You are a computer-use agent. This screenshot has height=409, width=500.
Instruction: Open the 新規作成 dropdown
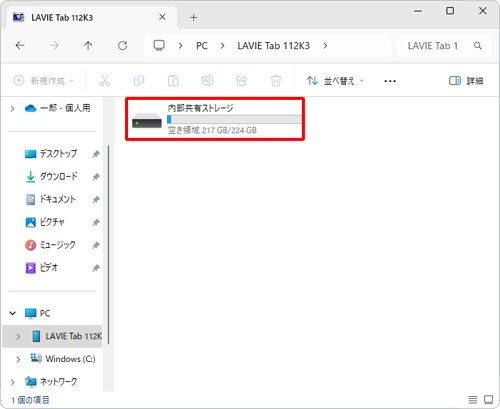click(x=44, y=81)
